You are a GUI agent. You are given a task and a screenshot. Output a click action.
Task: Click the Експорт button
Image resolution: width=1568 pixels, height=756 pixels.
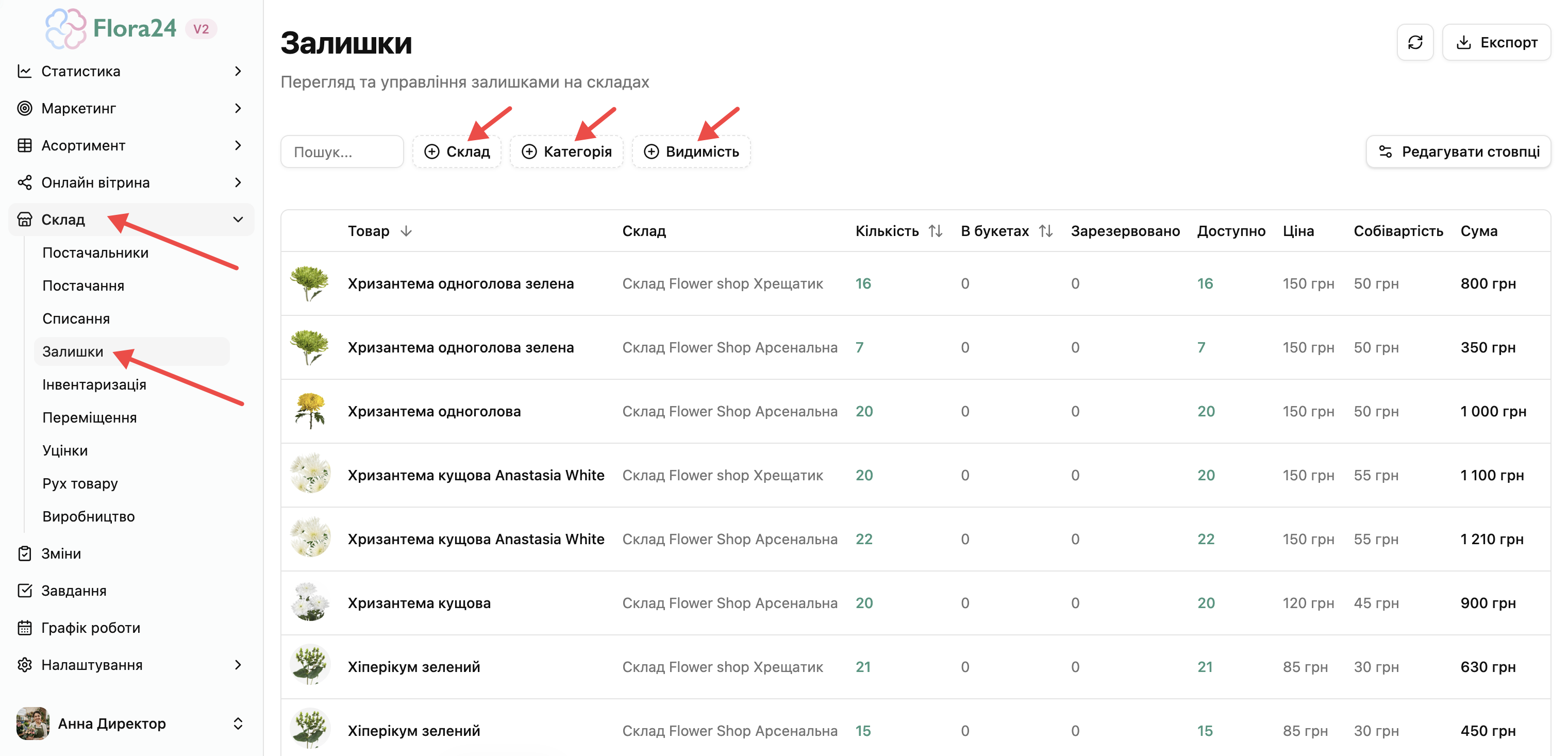pyautogui.click(x=1496, y=42)
